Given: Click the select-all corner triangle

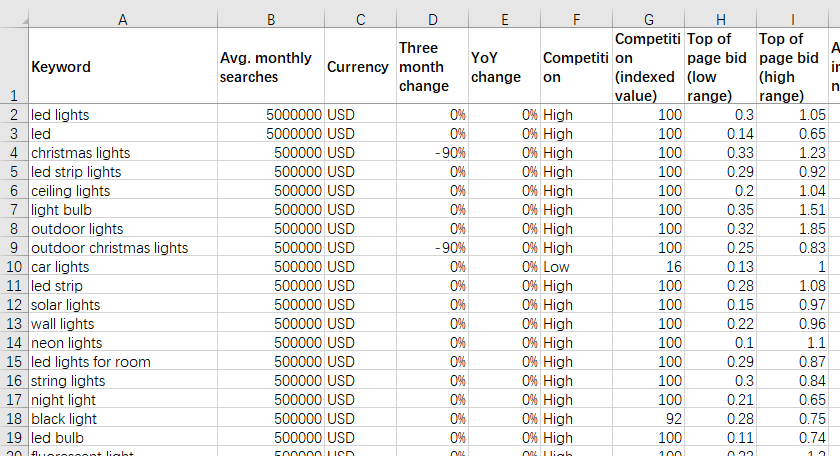Looking at the screenshot, I should 13,19.
